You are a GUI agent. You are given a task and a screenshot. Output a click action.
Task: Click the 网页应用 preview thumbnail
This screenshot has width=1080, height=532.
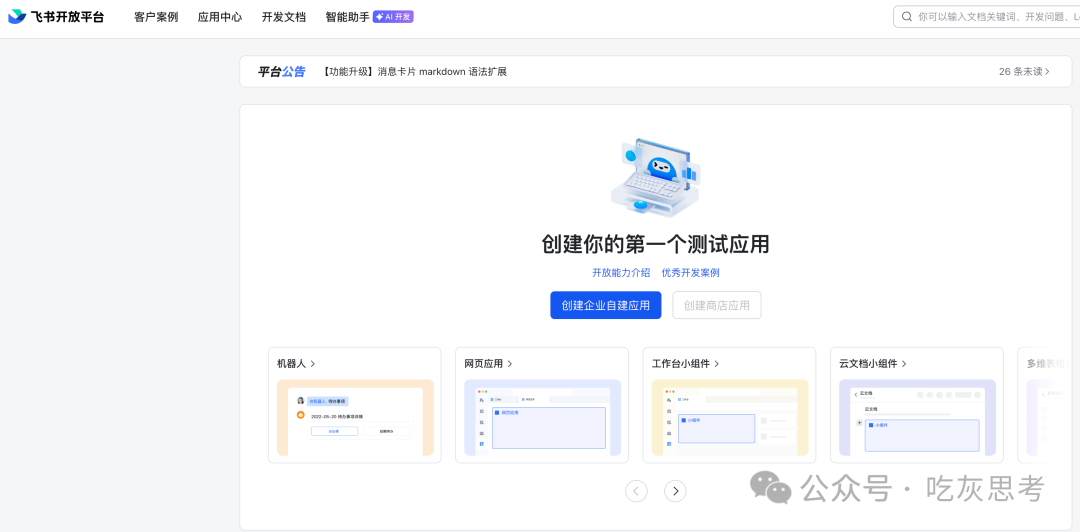(x=543, y=418)
